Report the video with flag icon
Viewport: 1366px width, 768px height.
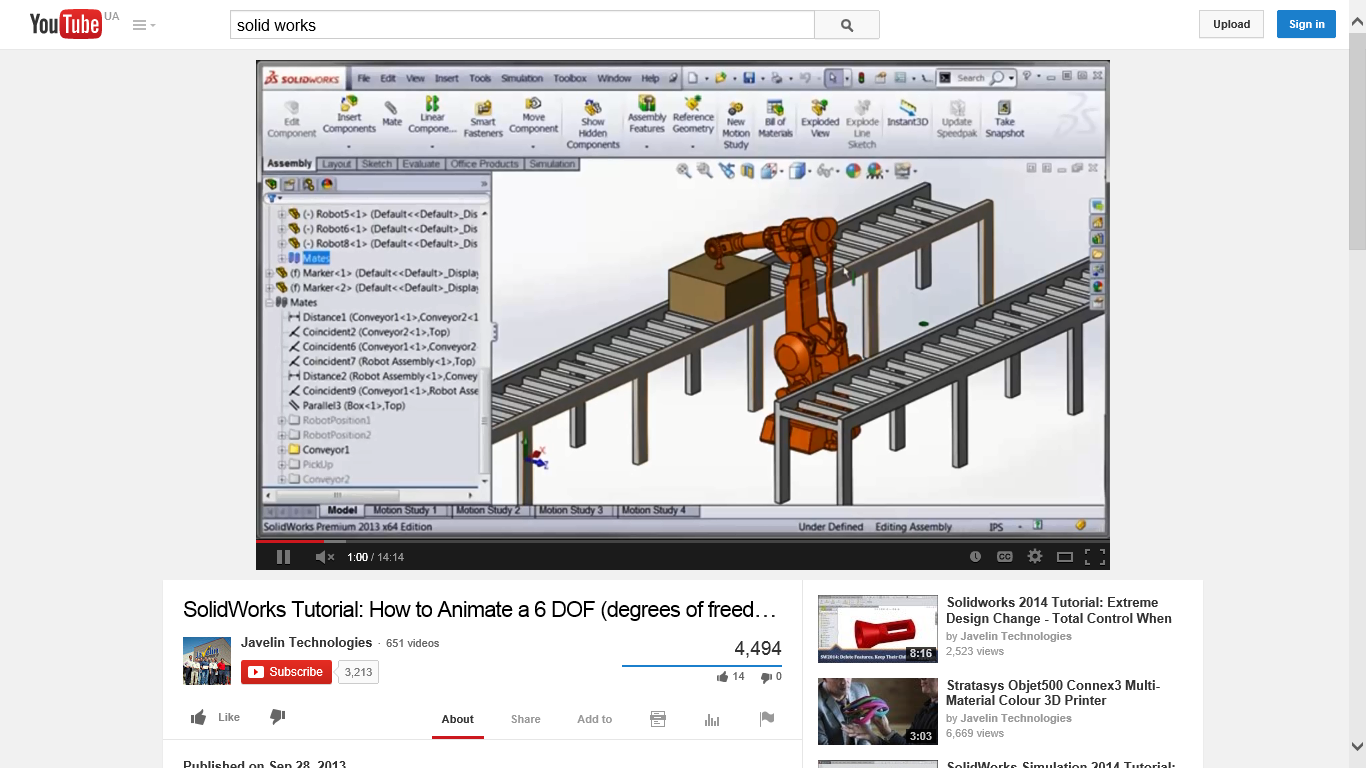[x=767, y=718]
